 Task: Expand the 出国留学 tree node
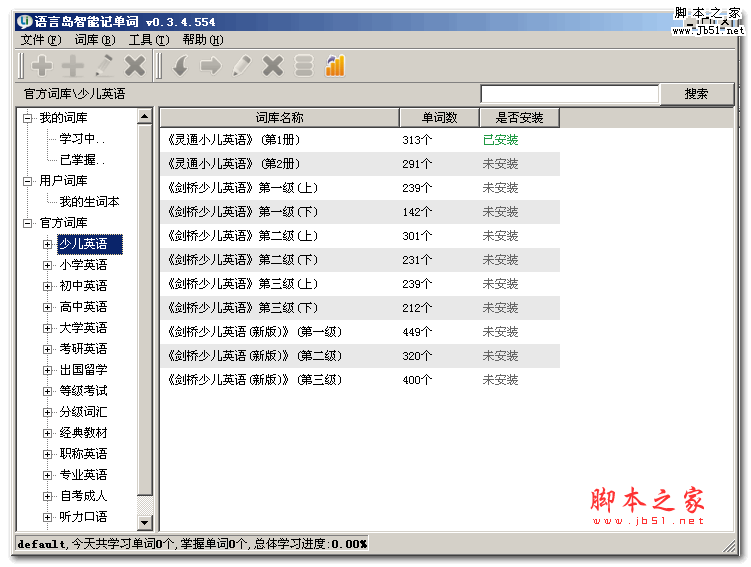47,370
